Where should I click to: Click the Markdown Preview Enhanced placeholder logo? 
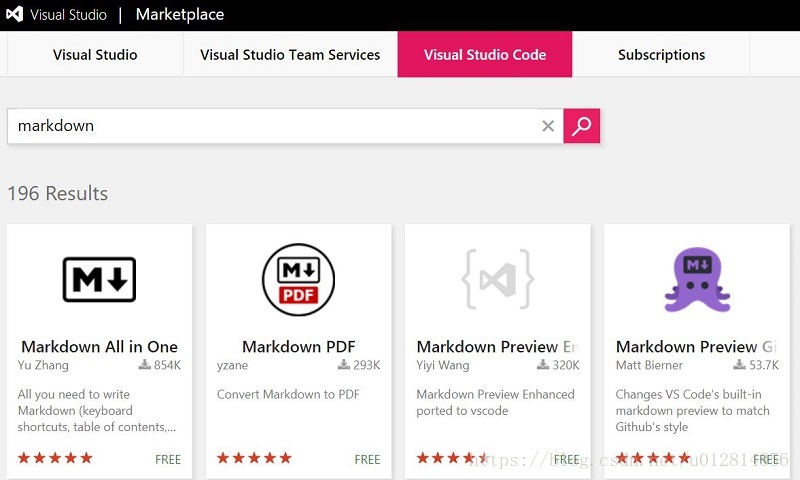pyautogui.click(x=497, y=279)
